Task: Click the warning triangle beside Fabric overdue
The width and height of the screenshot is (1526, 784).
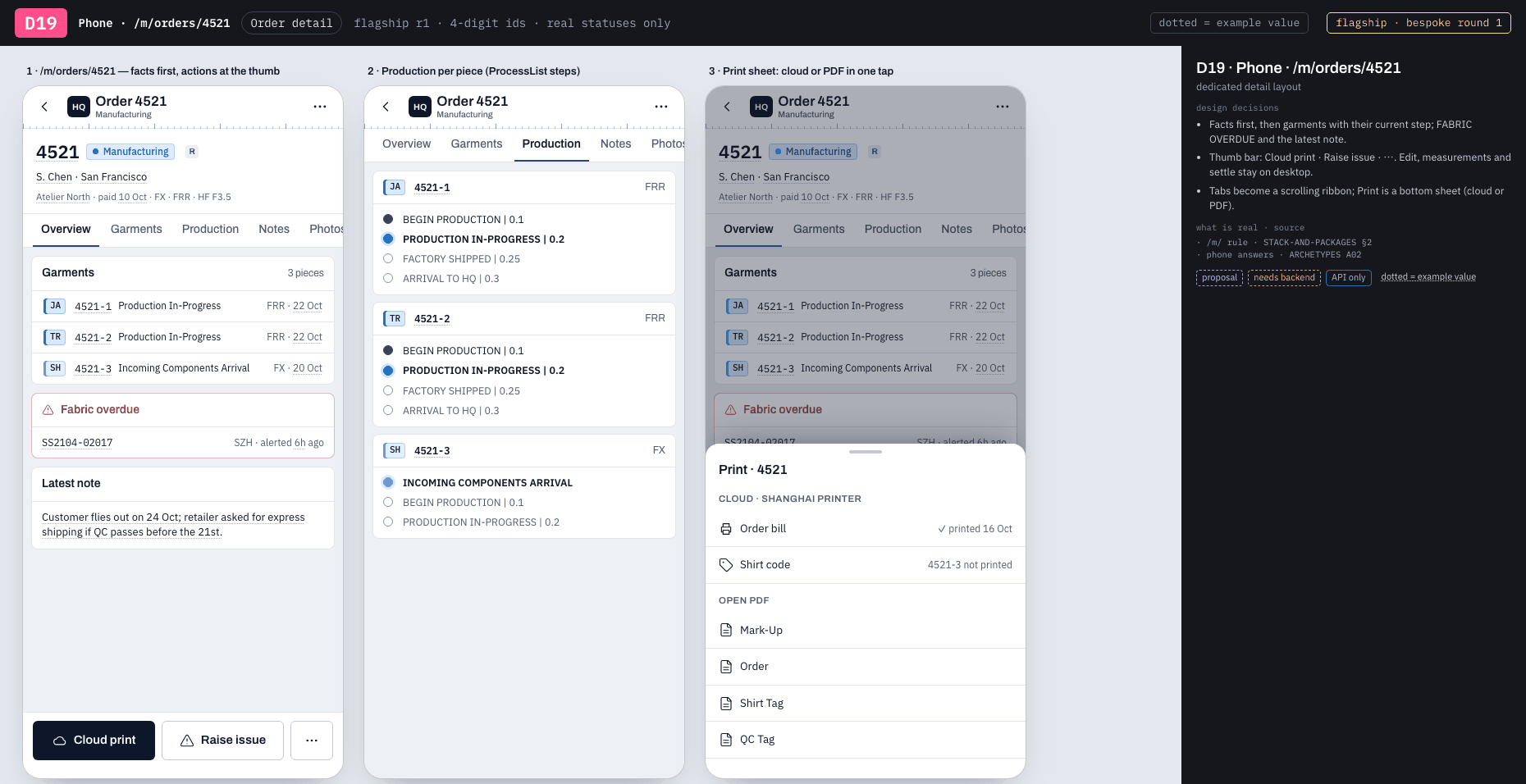Action: coord(48,410)
